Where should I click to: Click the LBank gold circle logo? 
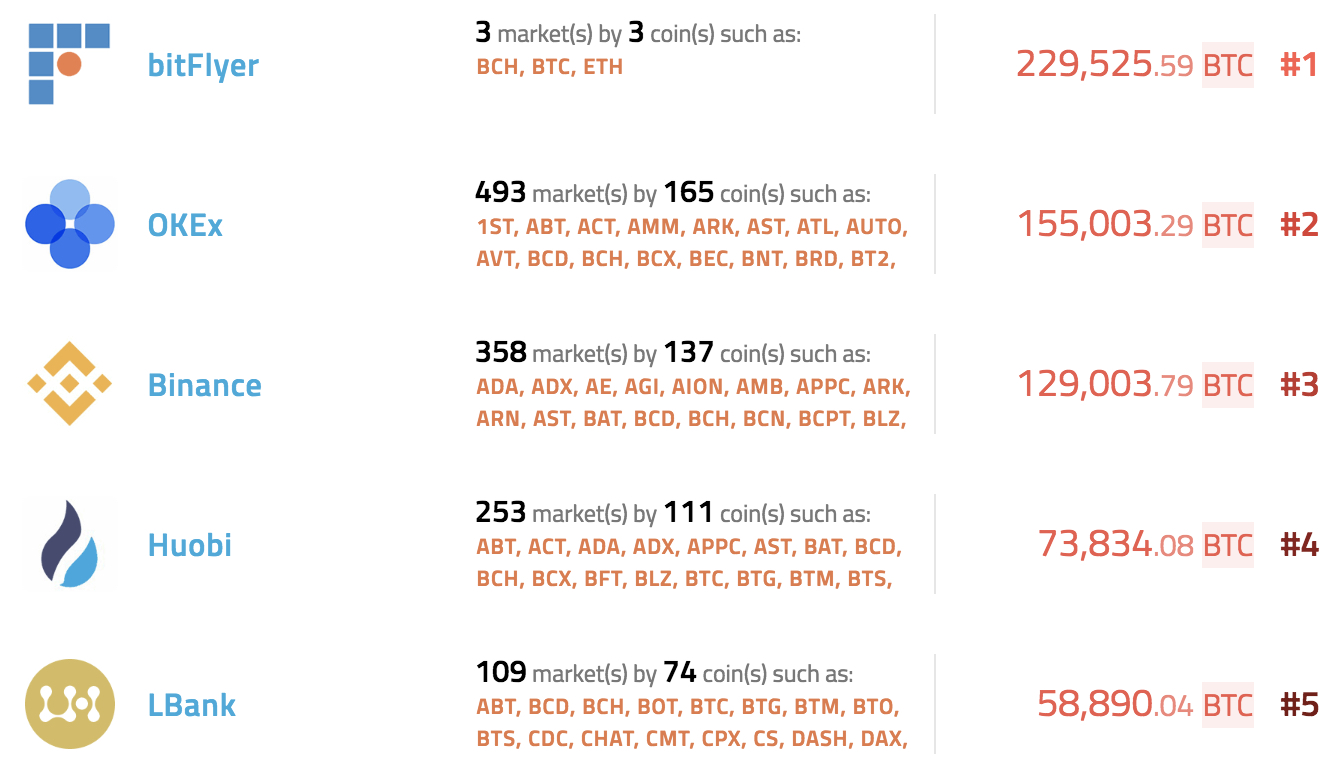point(69,704)
